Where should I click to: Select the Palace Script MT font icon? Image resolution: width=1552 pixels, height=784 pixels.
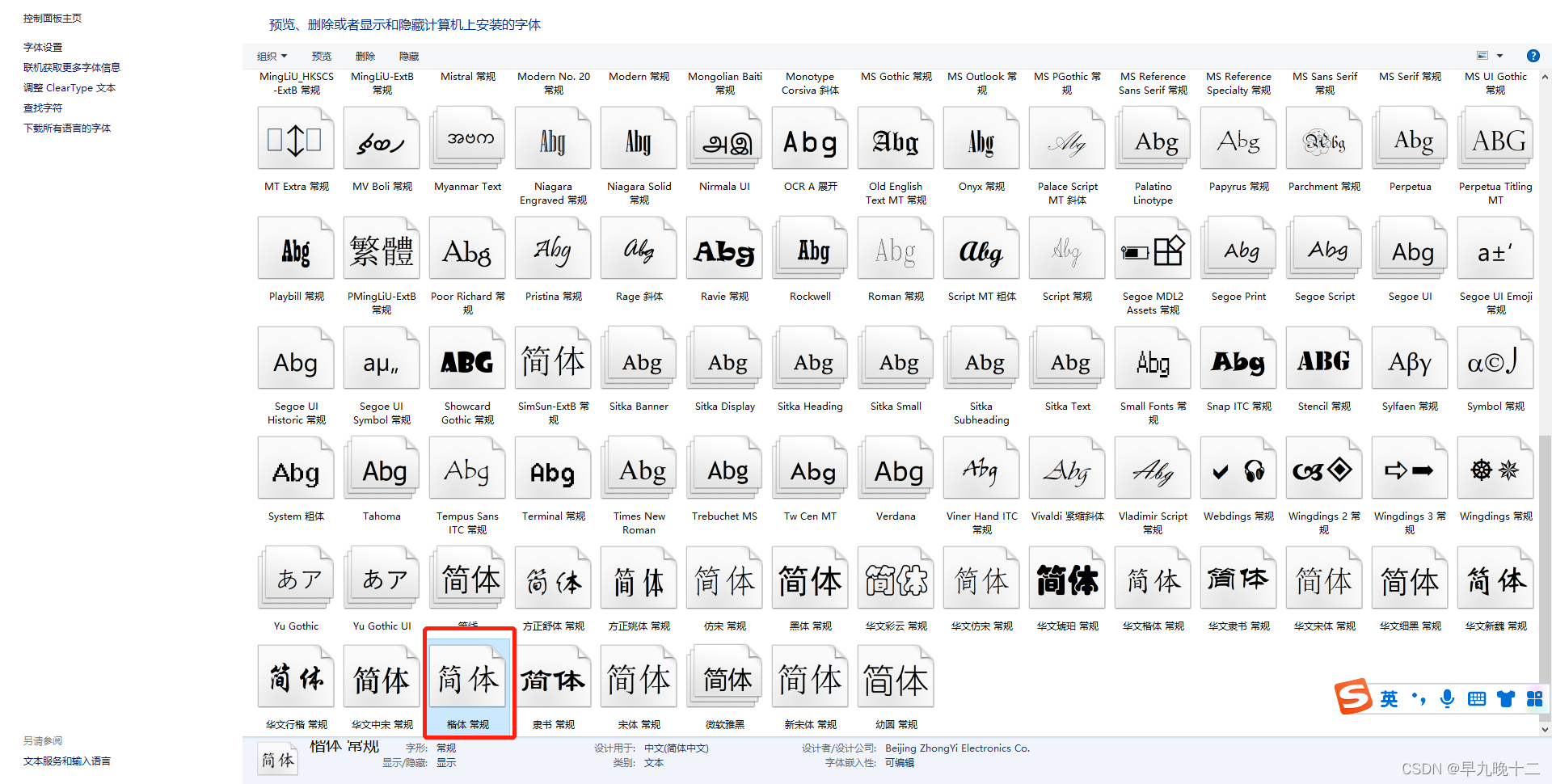pyautogui.click(x=1067, y=140)
